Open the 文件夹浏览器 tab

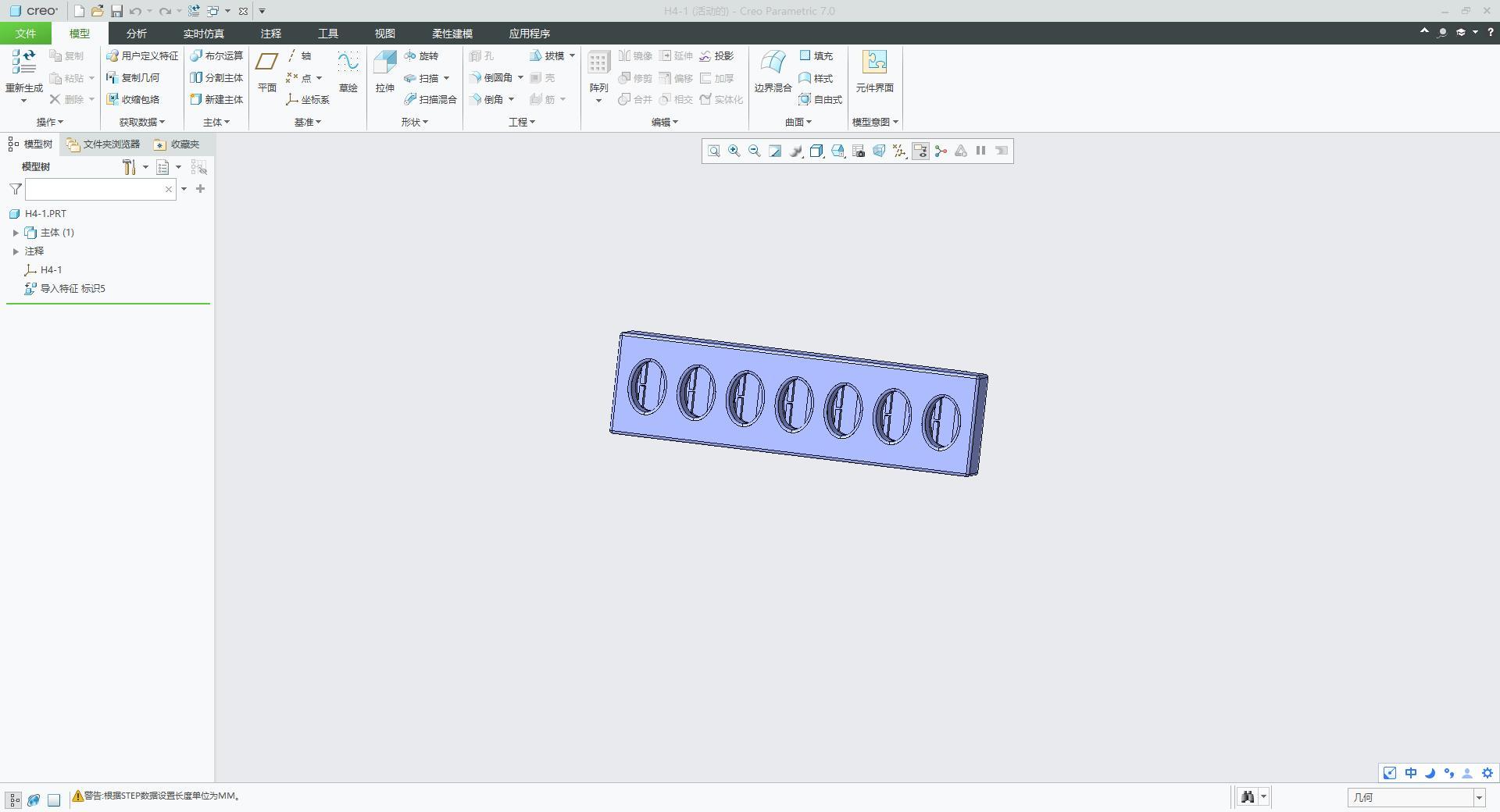point(104,144)
